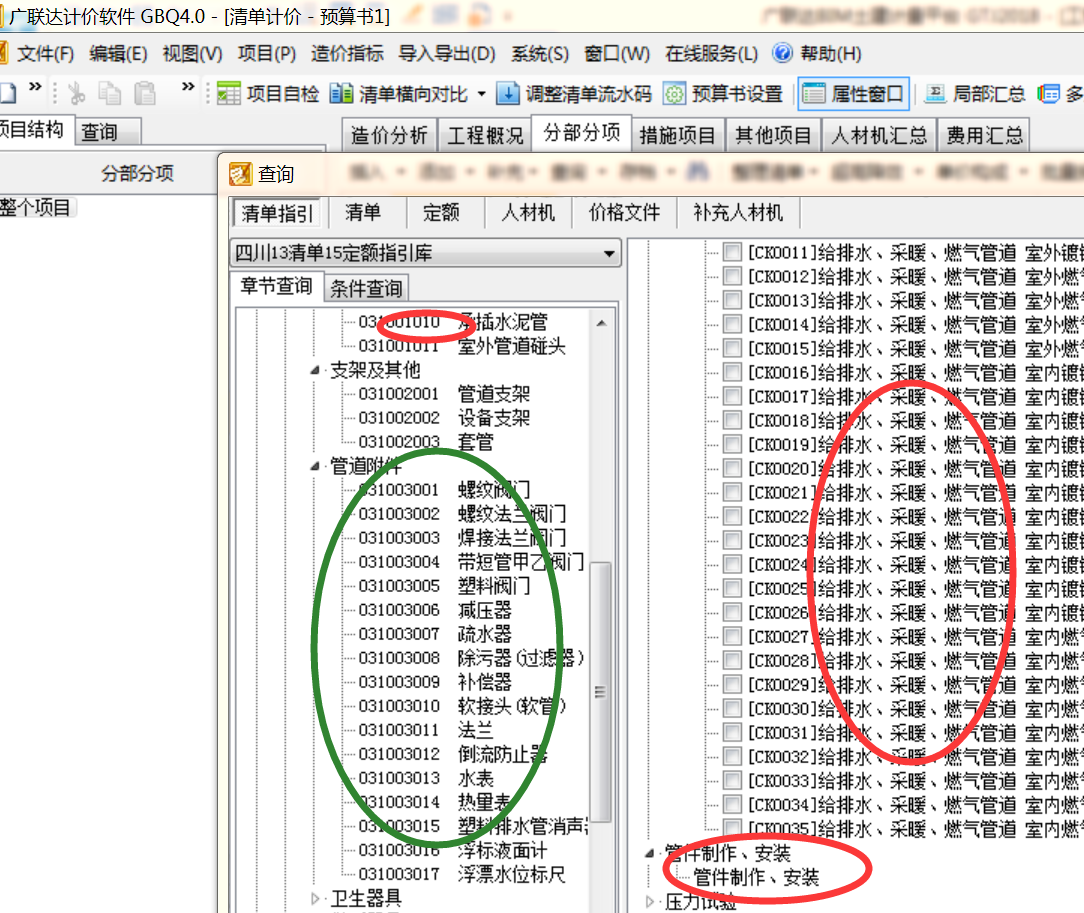Check the box for CK0033

tap(732, 780)
